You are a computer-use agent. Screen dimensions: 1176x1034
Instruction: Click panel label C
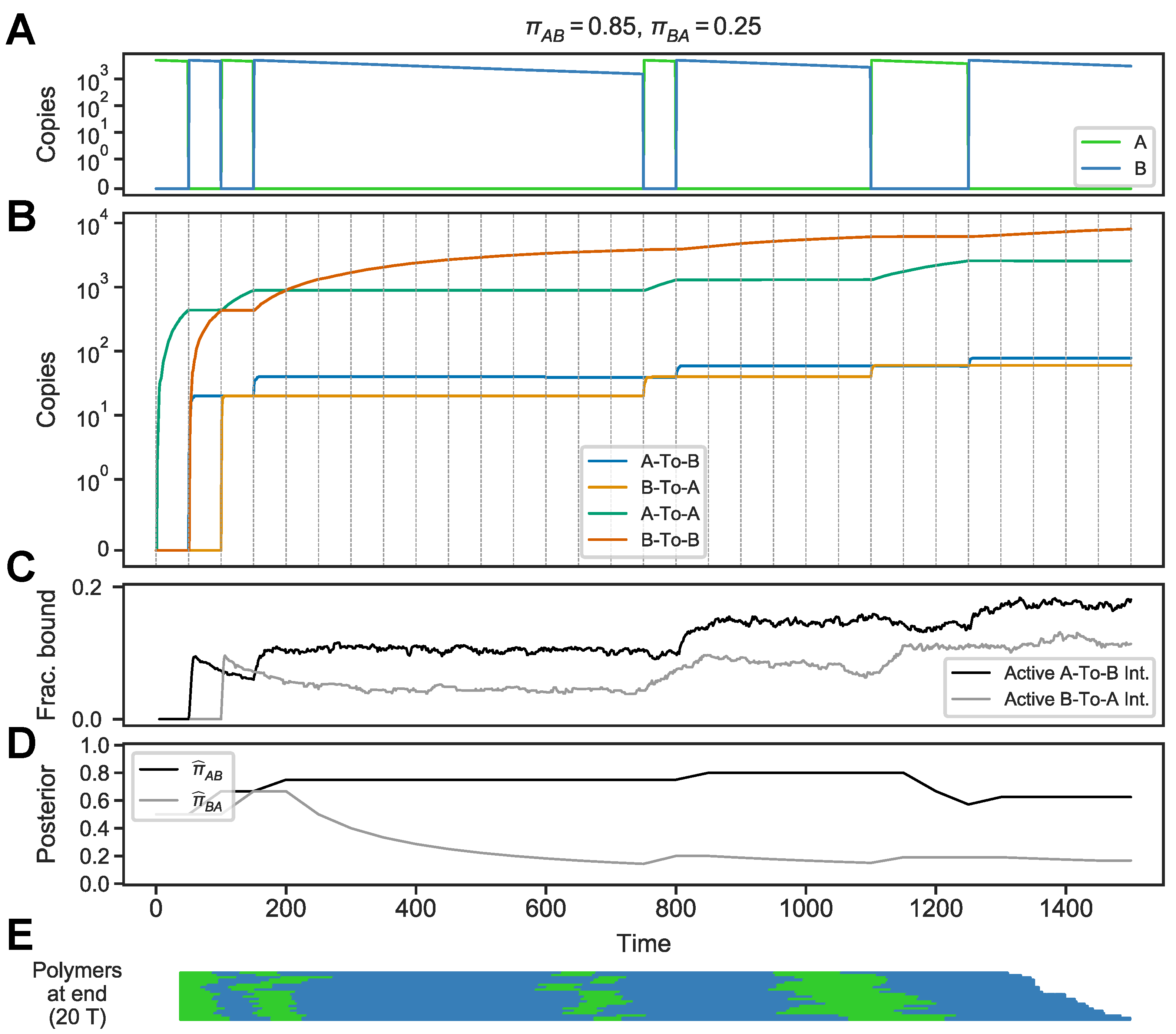21,567
